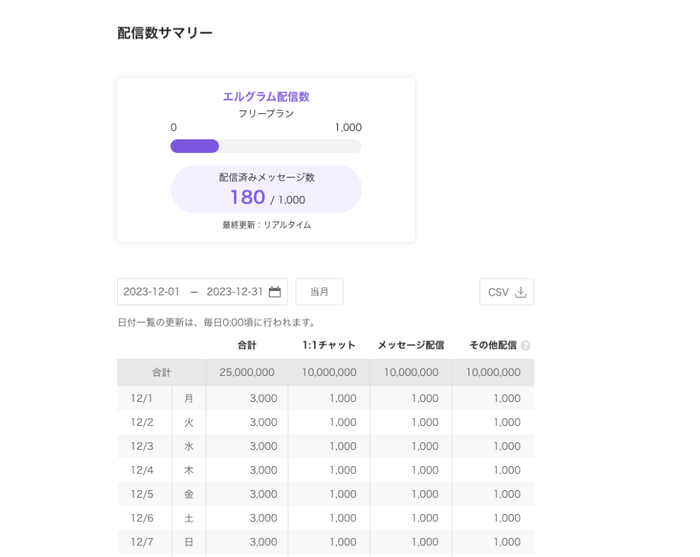Click help icon next to その他配信
This screenshot has width=700, height=557.
(526, 346)
